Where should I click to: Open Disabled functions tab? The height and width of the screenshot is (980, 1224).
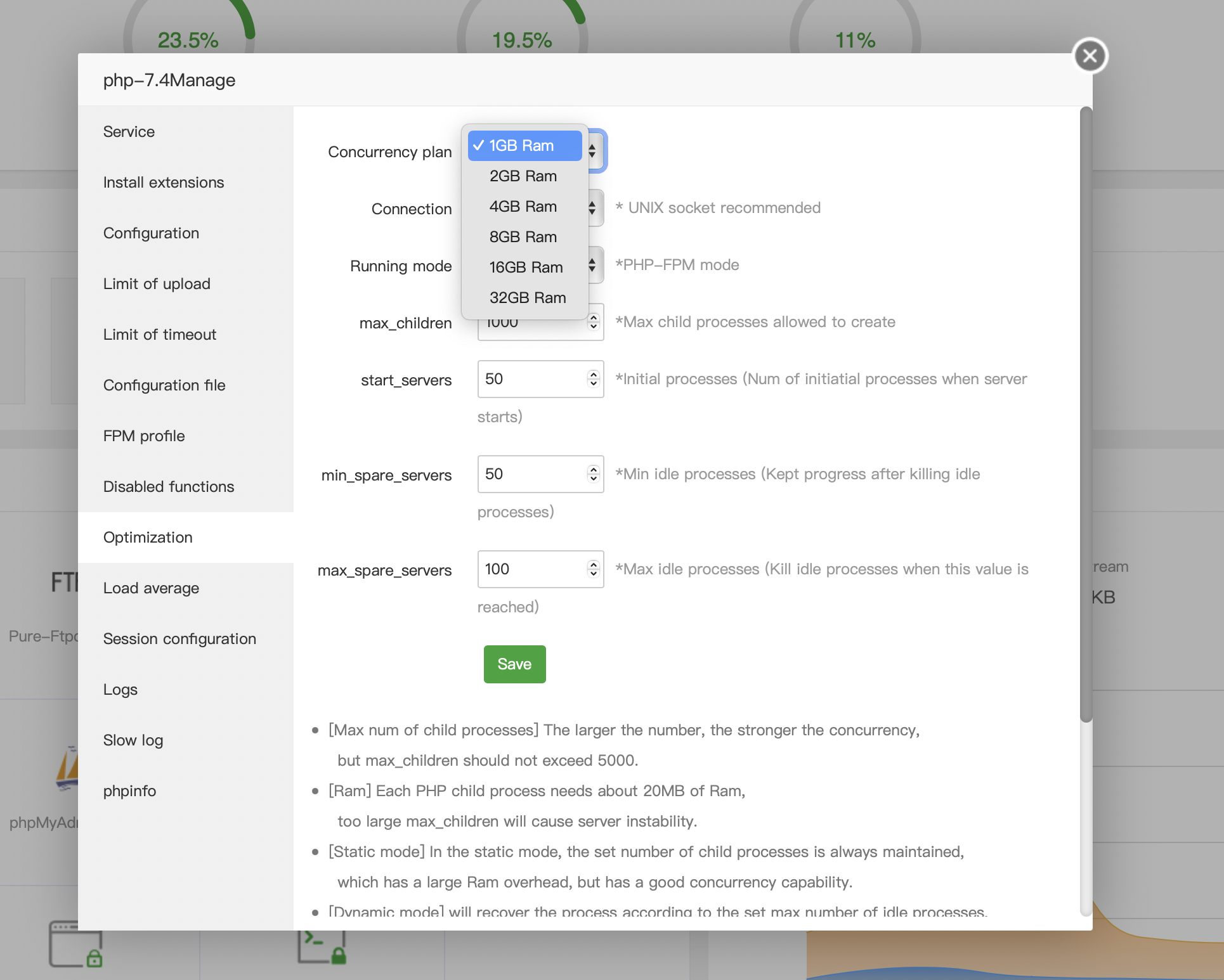coord(186,487)
